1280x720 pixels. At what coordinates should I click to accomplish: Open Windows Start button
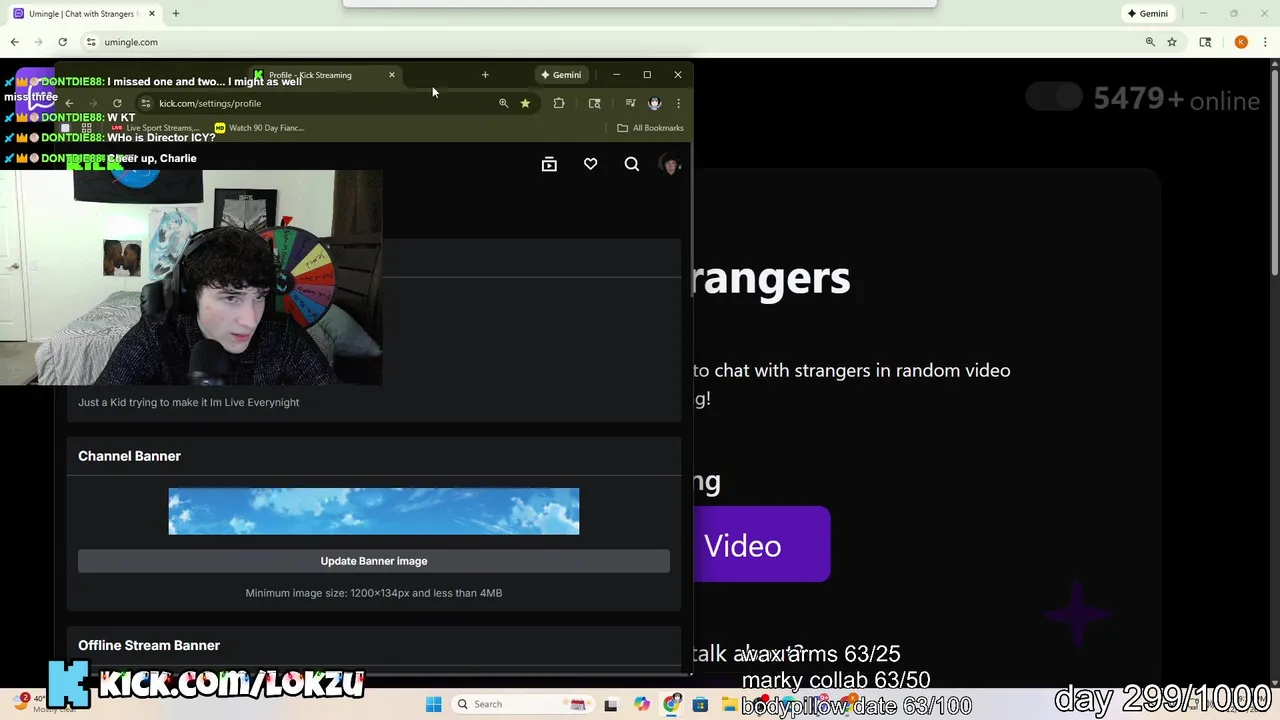point(433,704)
